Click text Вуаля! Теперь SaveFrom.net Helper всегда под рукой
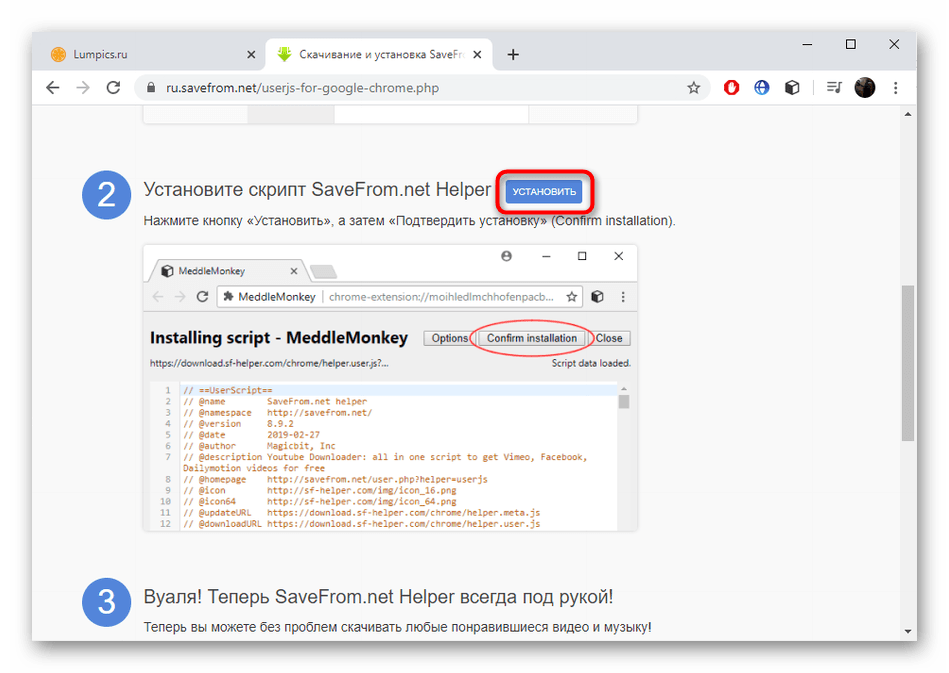Viewport: 949px width, 673px height. pos(378,597)
